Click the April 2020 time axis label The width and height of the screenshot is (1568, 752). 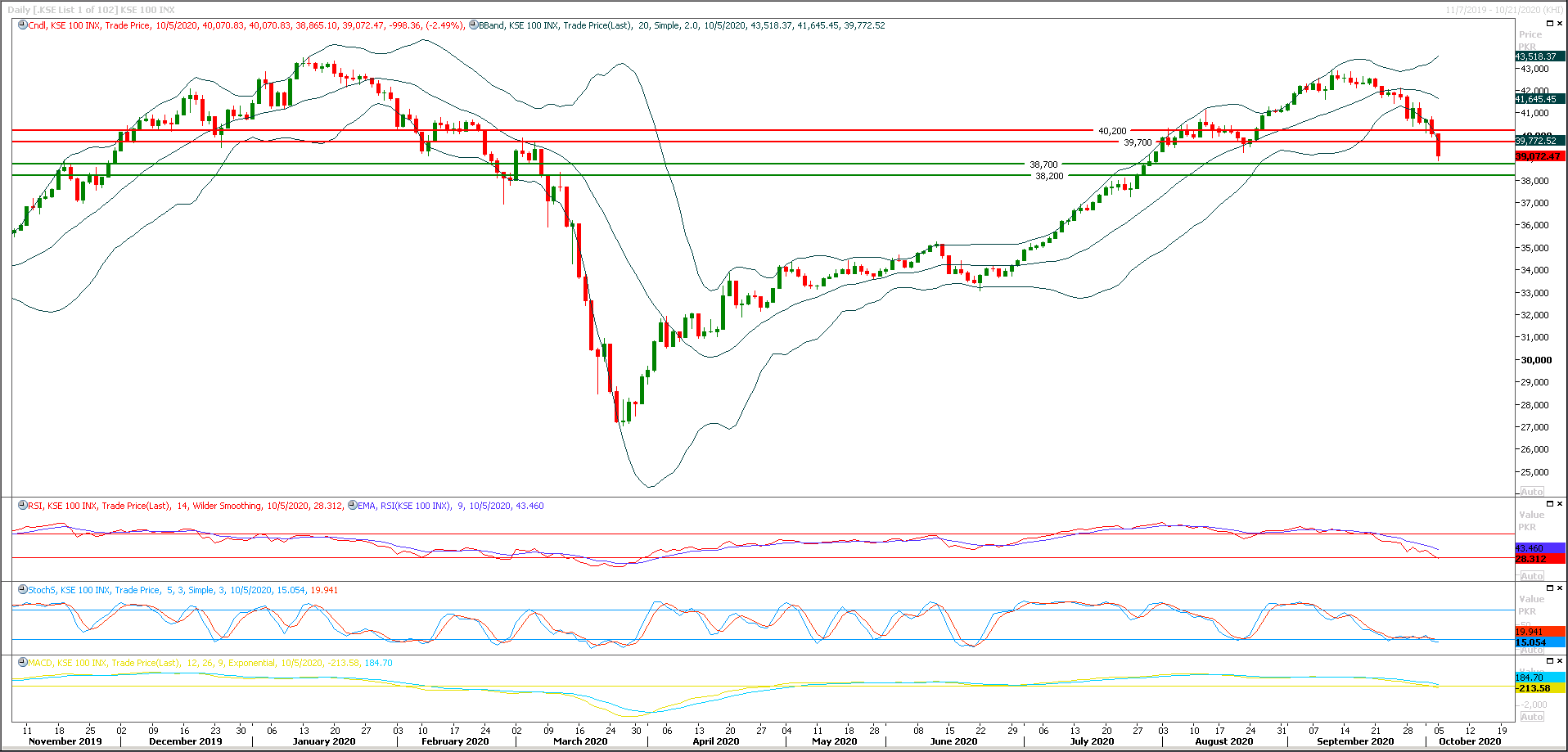click(716, 741)
